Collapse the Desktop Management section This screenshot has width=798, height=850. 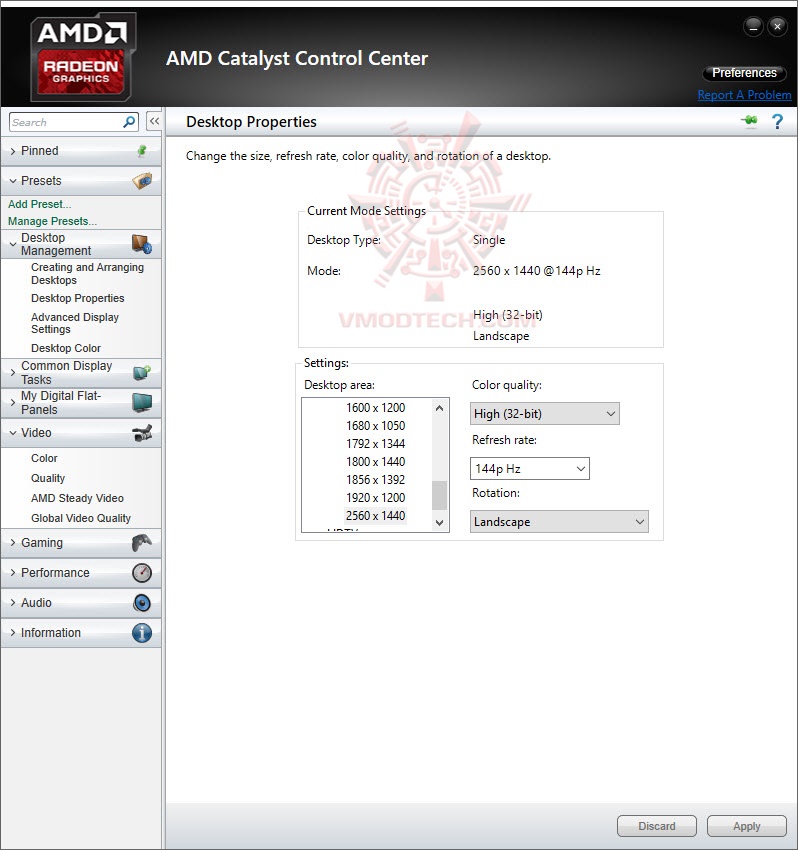pyautogui.click(x=13, y=244)
